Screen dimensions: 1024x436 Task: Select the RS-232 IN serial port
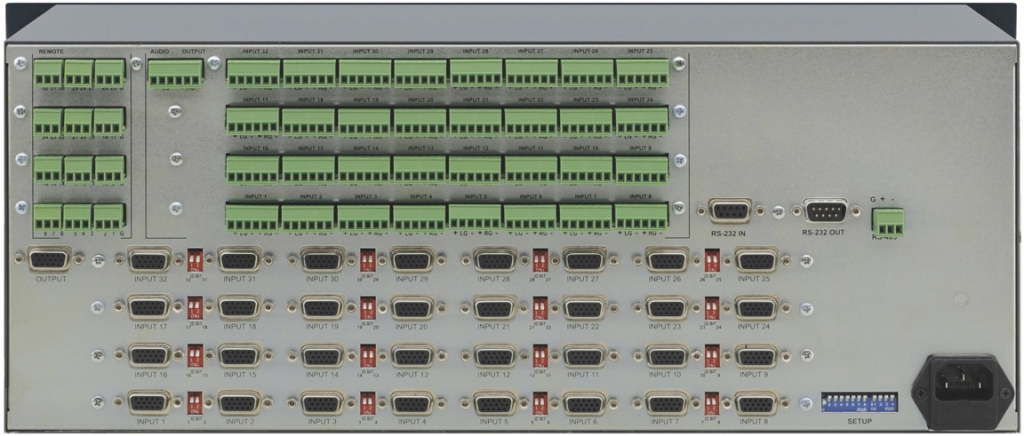(x=730, y=211)
